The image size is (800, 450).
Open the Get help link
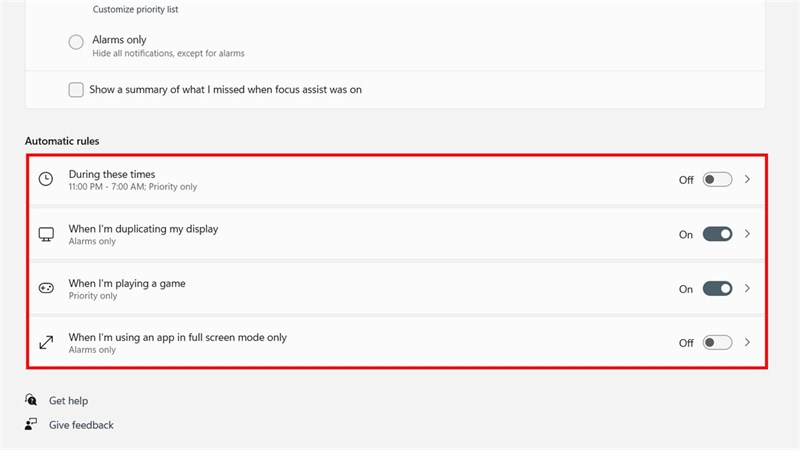point(68,401)
